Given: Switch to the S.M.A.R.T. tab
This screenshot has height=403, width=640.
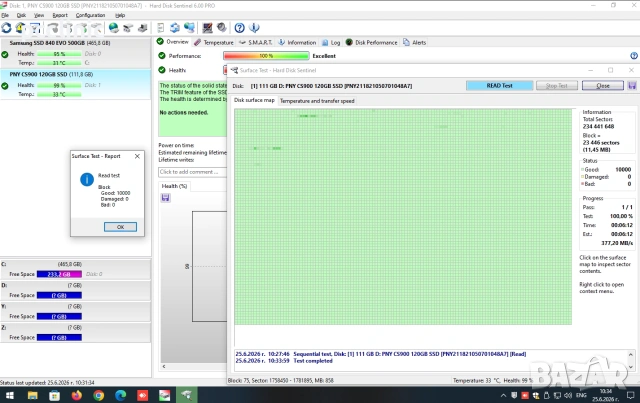Looking at the screenshot, I should [x=256, y=42].
